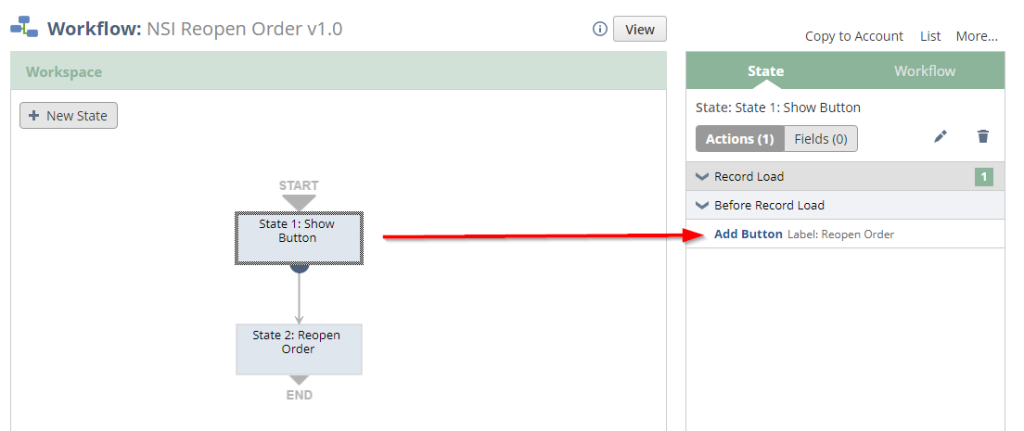The width and height of the screenshot is (1024, 431).
Task: Click the Record Load count badge
Action: click(984, 177)
